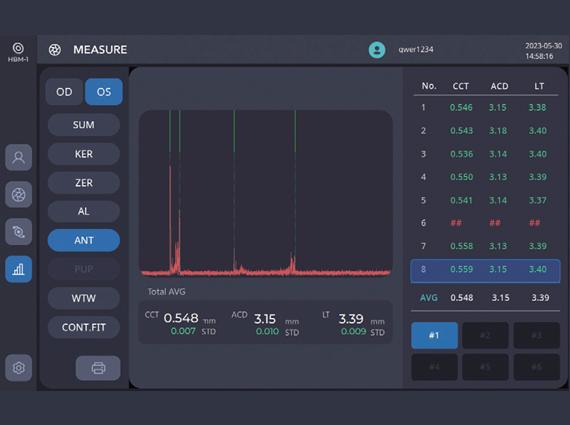Open the bar chart results sidebar icon
This screenshot has height=425, width=570.
pos(19,269)
